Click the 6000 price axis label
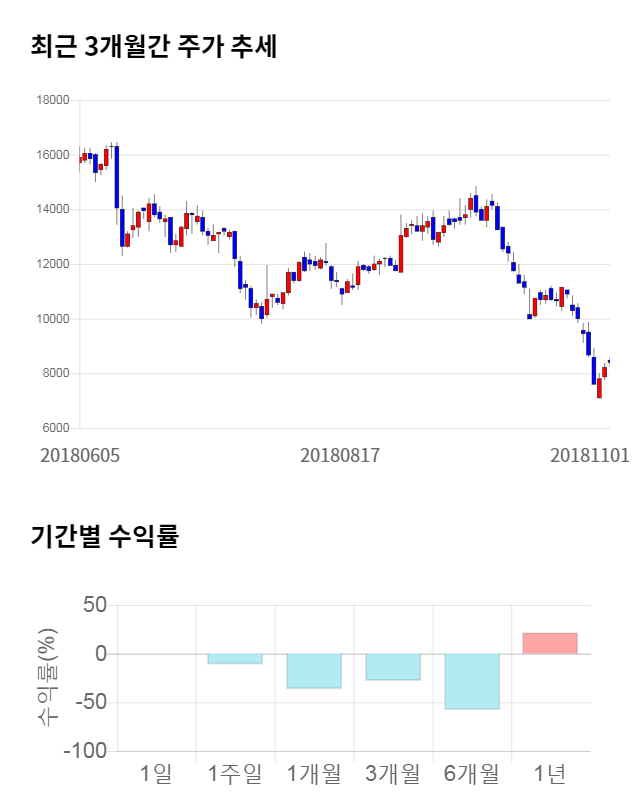Image resolution: width=640 pixels, height=810 pixels. pyautogui.click(x=55, y=428)
